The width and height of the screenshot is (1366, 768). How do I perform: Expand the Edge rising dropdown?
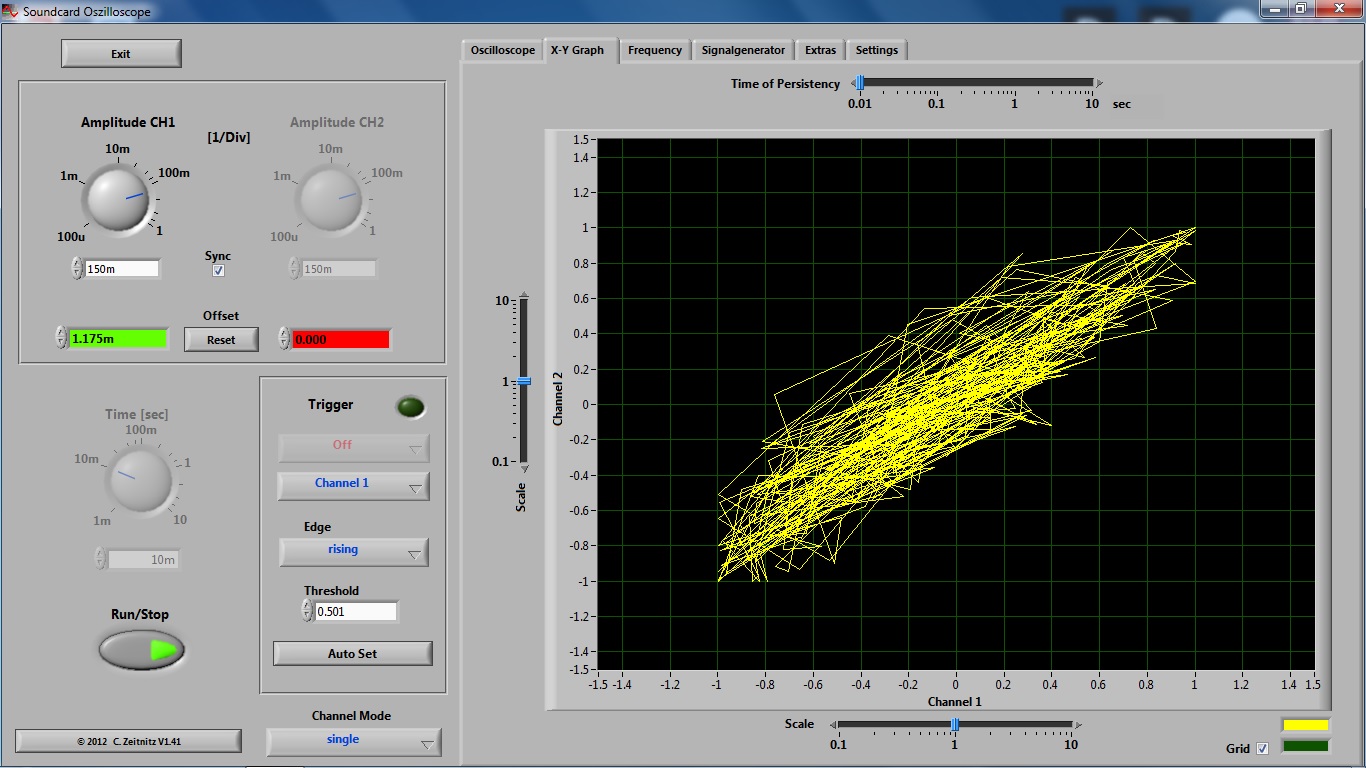pos(353,550)
